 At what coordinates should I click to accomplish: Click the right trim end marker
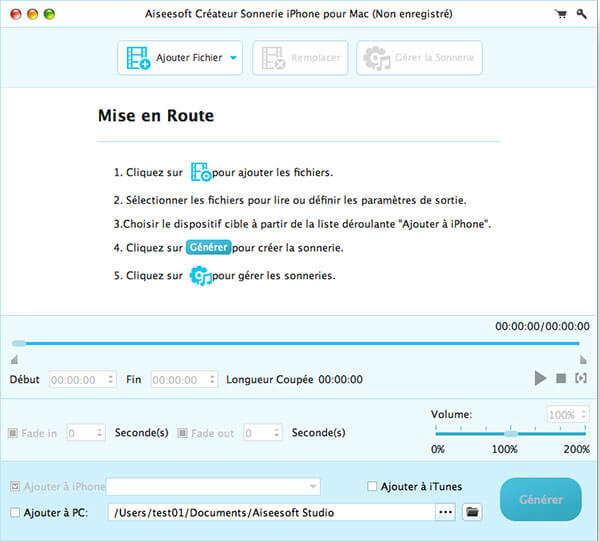coord(583,359)
